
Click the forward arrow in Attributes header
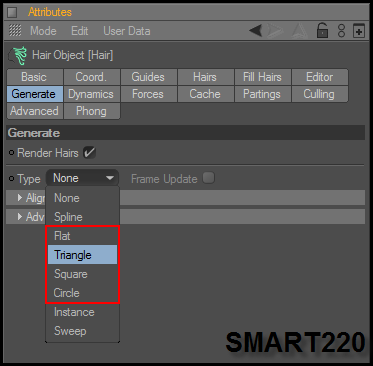[x=275, y=31]
